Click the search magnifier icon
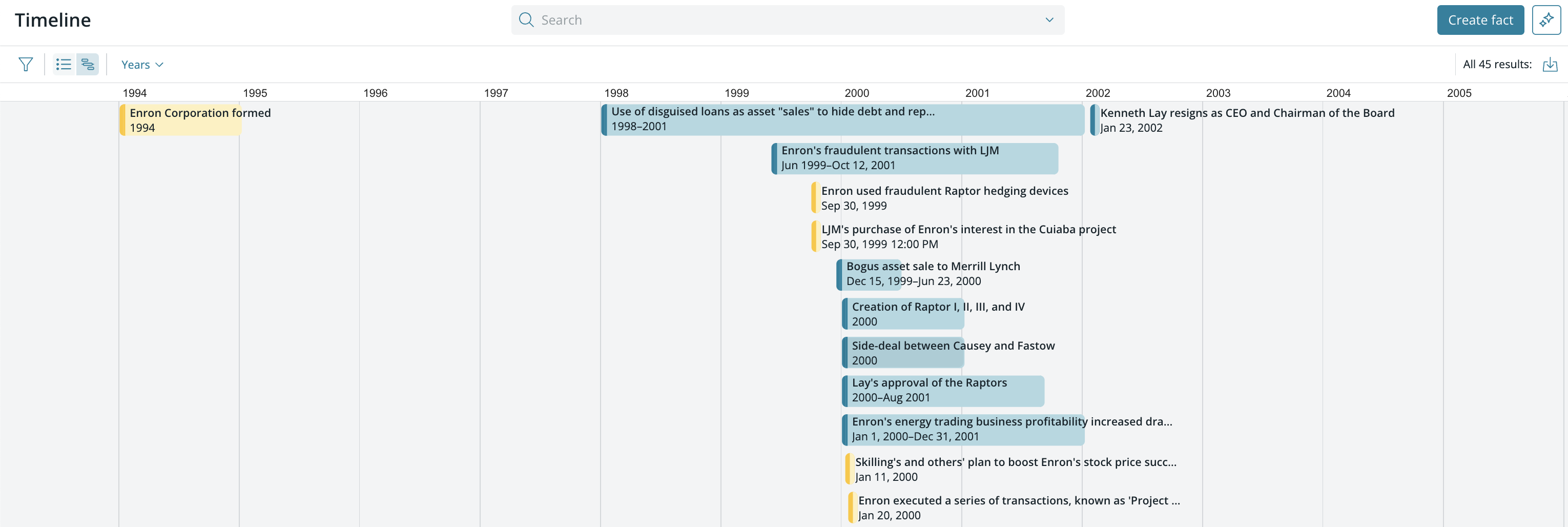 click(x=526, y=20)
